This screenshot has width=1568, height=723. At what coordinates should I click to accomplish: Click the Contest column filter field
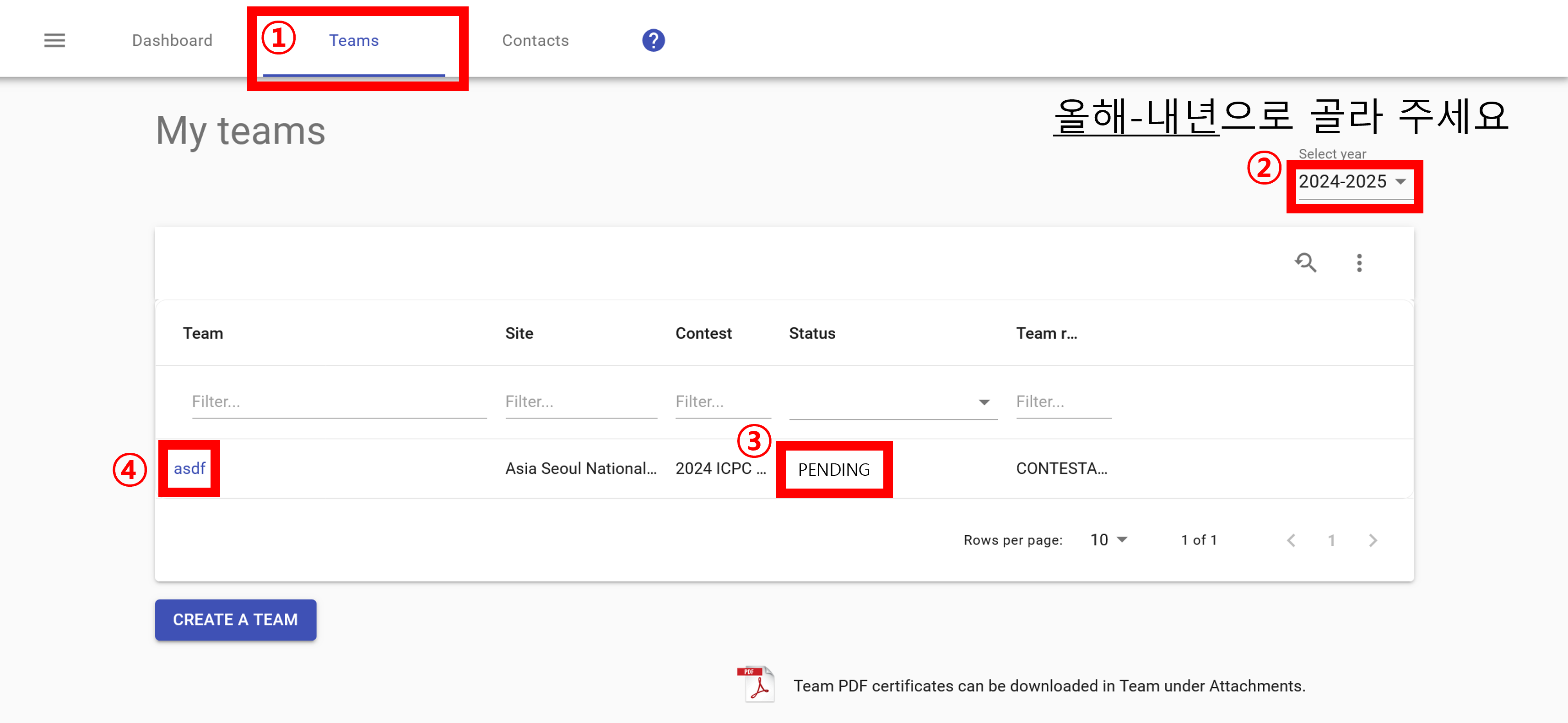(x=723, y=402)
